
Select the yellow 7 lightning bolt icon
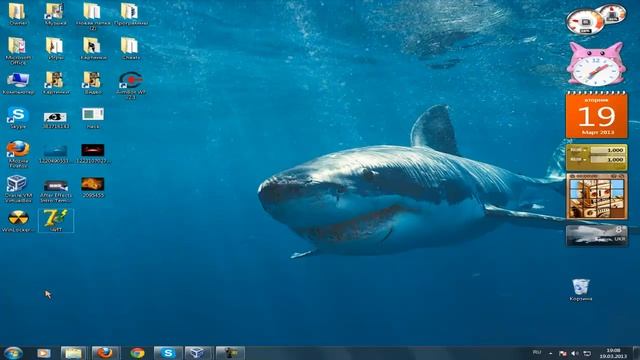pyautogui.click(x=56, y=220)
